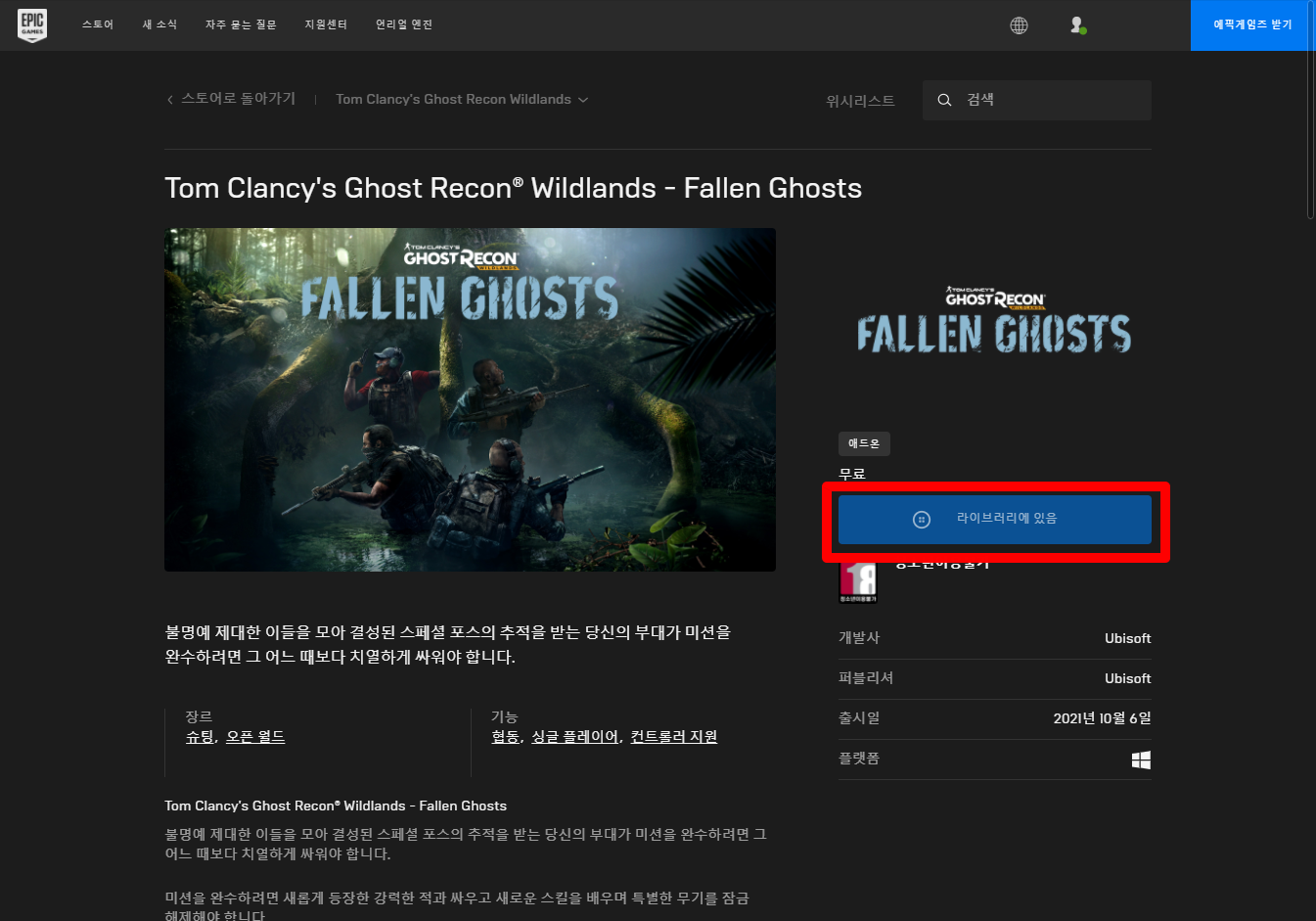Focus the 검색 search field

coord(1037,100)
